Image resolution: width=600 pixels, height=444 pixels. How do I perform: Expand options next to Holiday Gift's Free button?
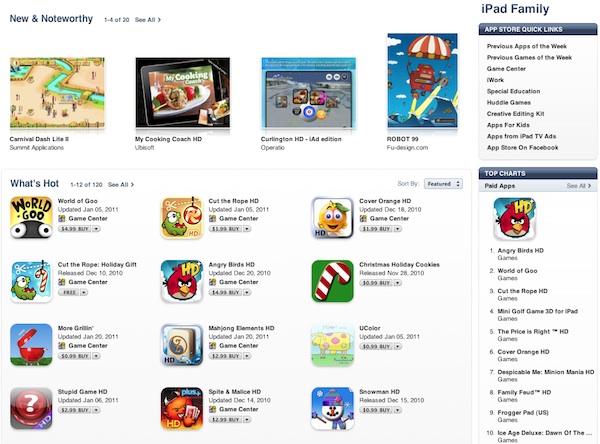(84, 292)
